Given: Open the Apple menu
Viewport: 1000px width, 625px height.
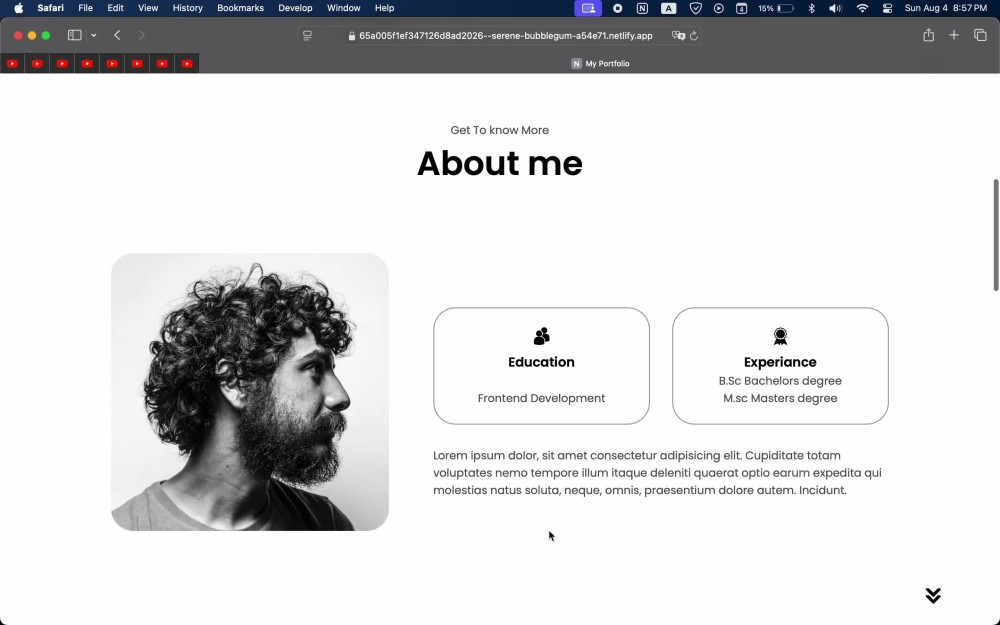Looking at the screenshot, I should tap(18, 8).
